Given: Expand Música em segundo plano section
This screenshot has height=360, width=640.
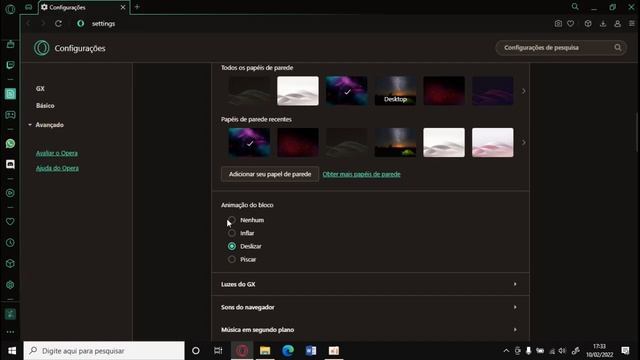Looking at the screenshot, I should [371, 329].
